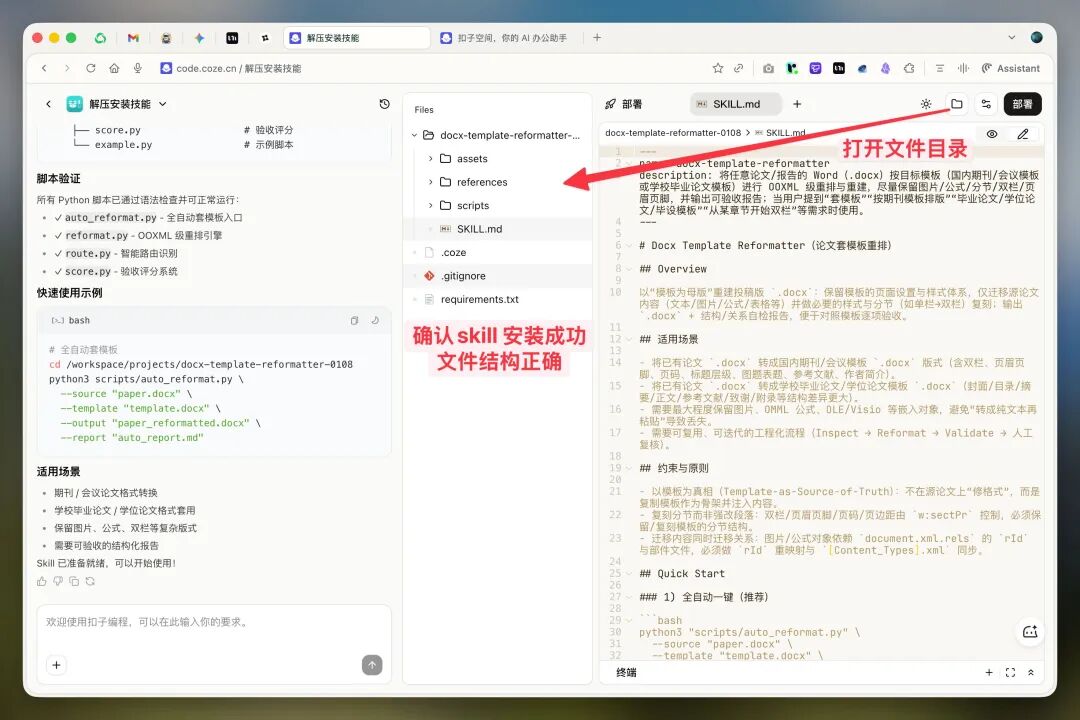Open the browser home page icon
The height and width of the screenshot is (720, 1080).
click(114, 68)
